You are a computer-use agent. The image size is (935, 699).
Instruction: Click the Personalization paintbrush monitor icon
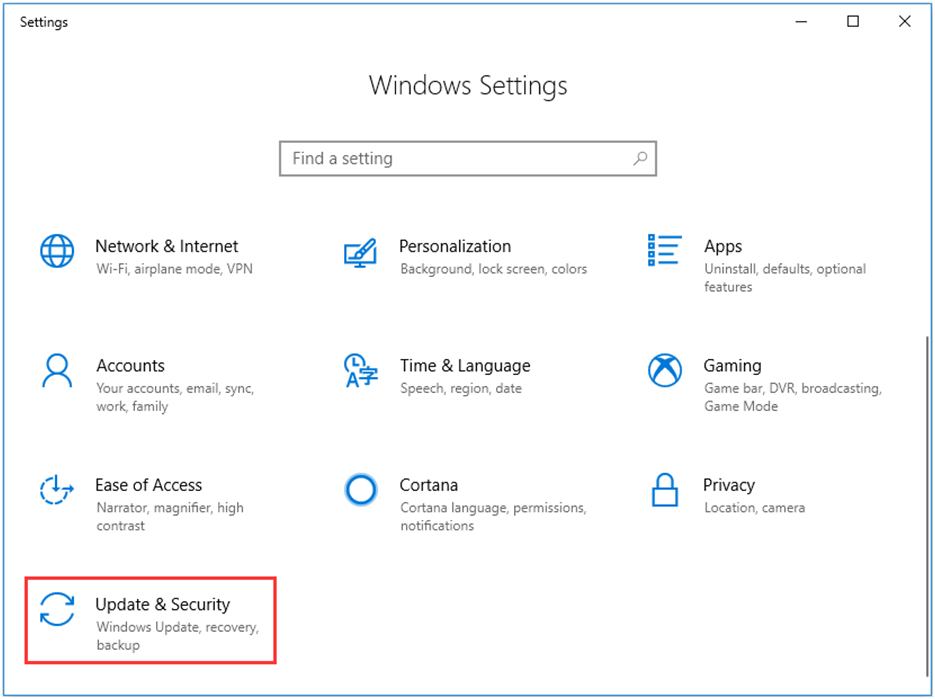361,253
